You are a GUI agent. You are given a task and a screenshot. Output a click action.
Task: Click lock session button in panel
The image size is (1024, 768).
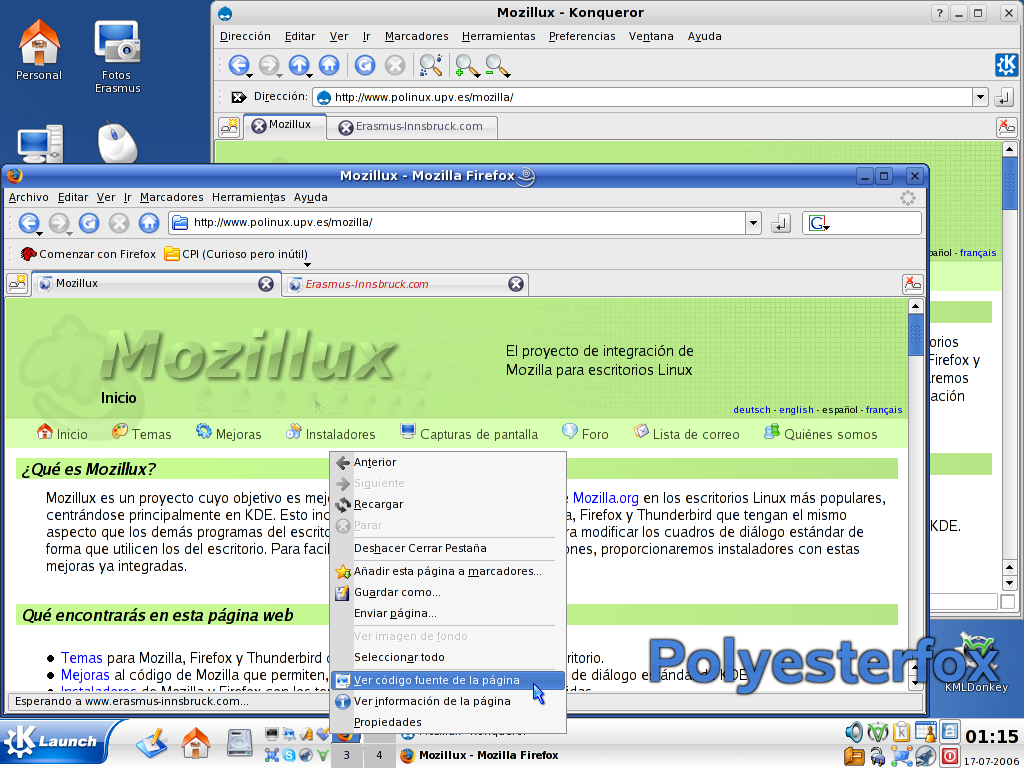950,730
